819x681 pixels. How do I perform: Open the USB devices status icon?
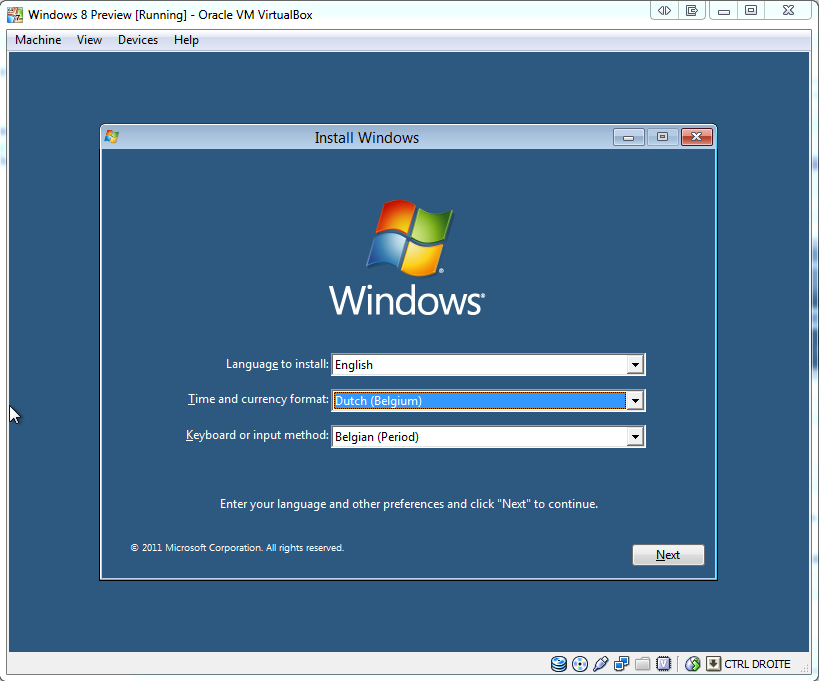[x=600, y=664]
